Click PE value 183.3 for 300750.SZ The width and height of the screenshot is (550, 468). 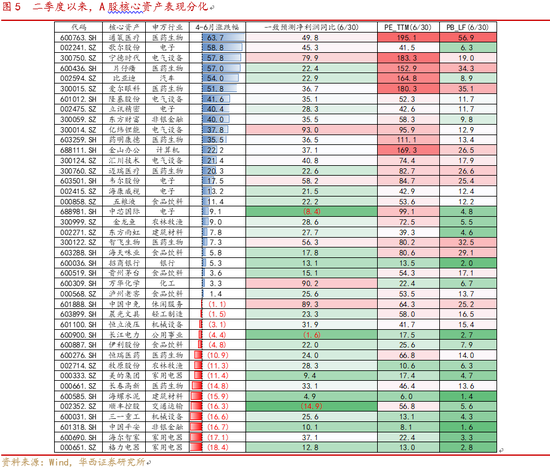click(x=408, y=58)
